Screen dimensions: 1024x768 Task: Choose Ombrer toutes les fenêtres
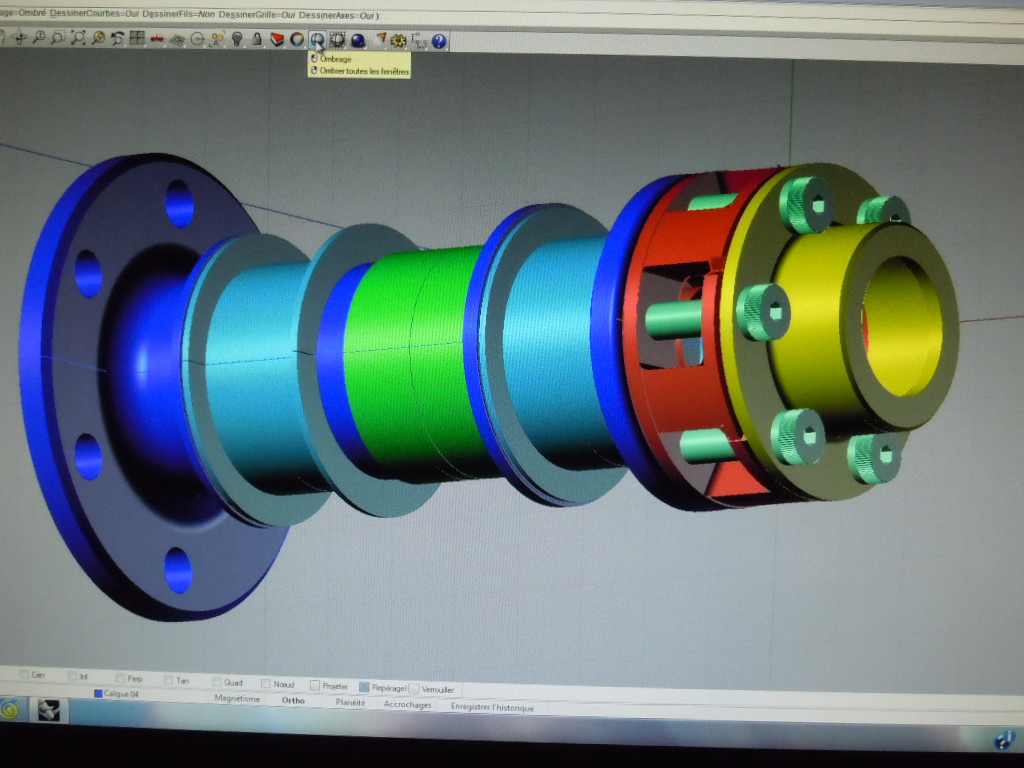click(x=364, y=71)
